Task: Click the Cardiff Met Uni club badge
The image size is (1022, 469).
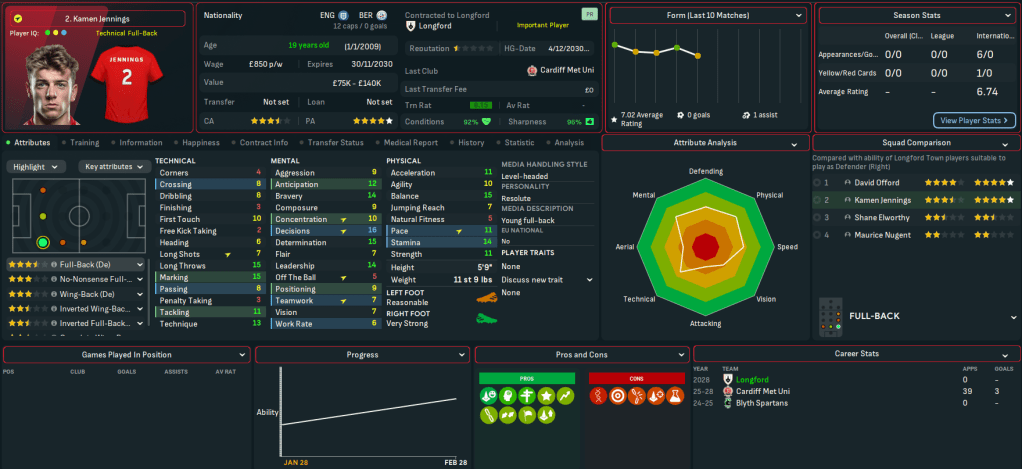Action: tap(531, 70)
